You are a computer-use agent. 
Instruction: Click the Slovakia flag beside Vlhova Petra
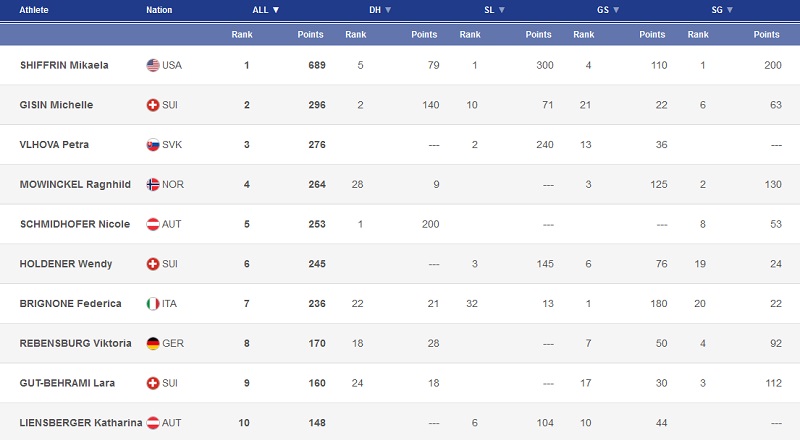[153, 145]
